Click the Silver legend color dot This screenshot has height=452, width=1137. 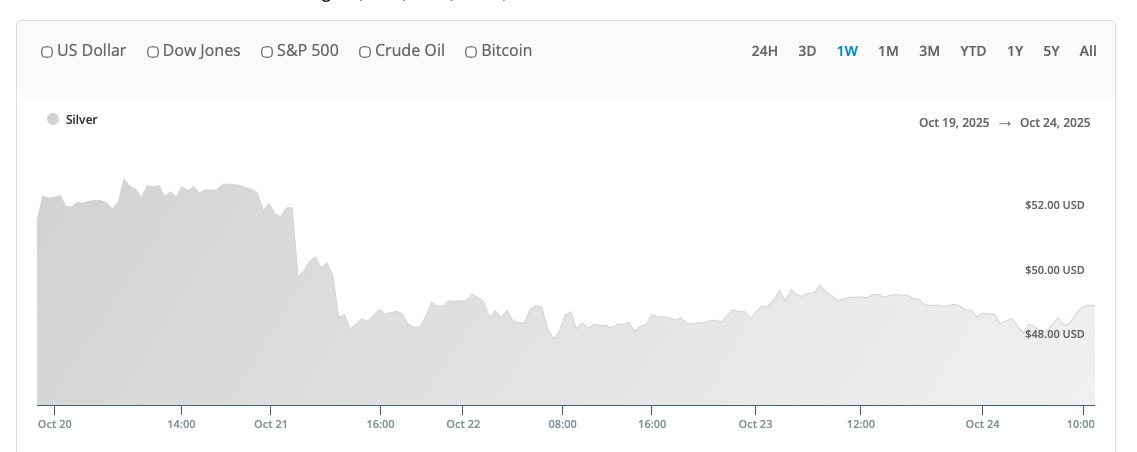pyautogui.click(x=53, y=119)
